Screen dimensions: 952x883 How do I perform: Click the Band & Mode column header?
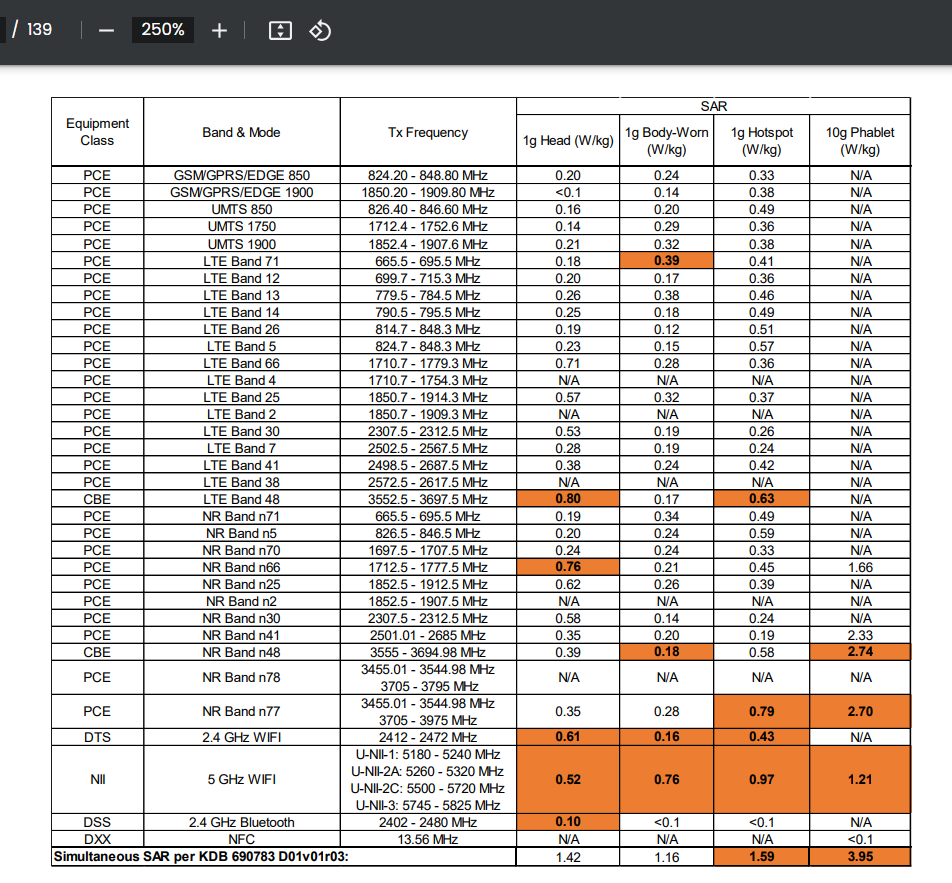[241, 132]
